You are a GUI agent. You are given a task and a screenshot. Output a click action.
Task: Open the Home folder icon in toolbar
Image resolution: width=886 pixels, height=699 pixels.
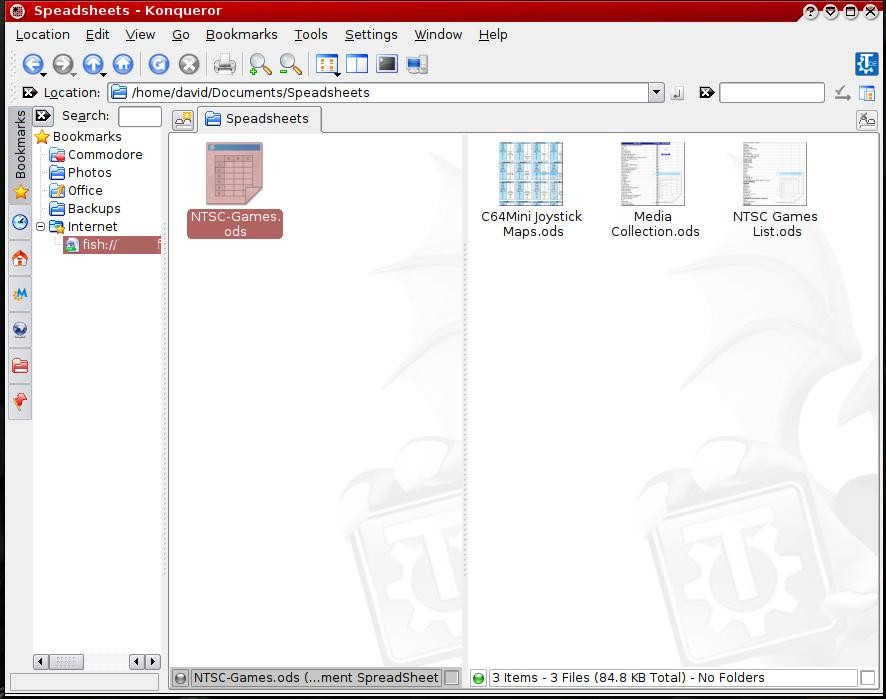123,64
